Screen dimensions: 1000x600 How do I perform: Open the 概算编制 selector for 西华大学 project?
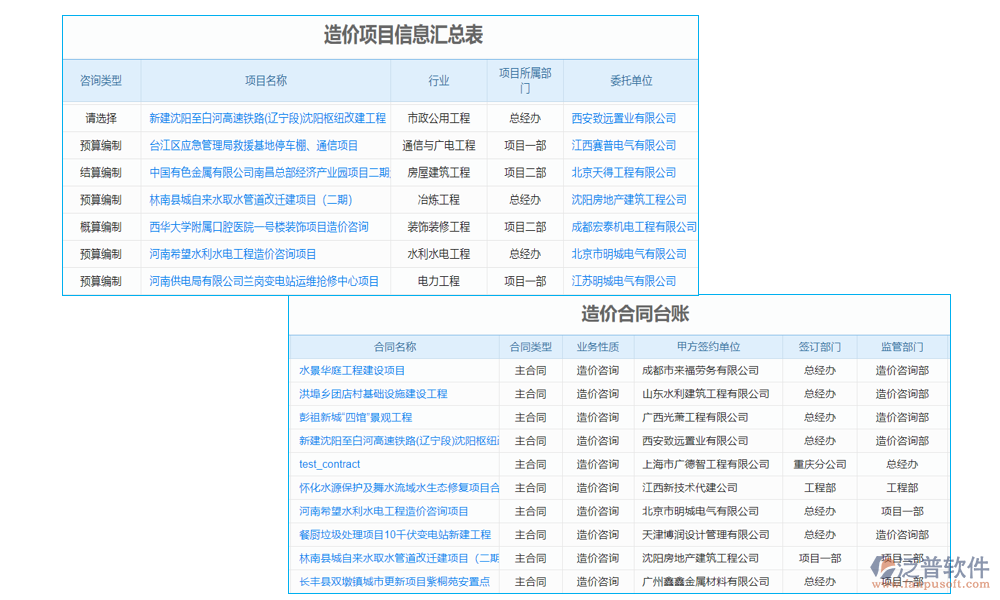pyautogui.click(x=101, y=226)
